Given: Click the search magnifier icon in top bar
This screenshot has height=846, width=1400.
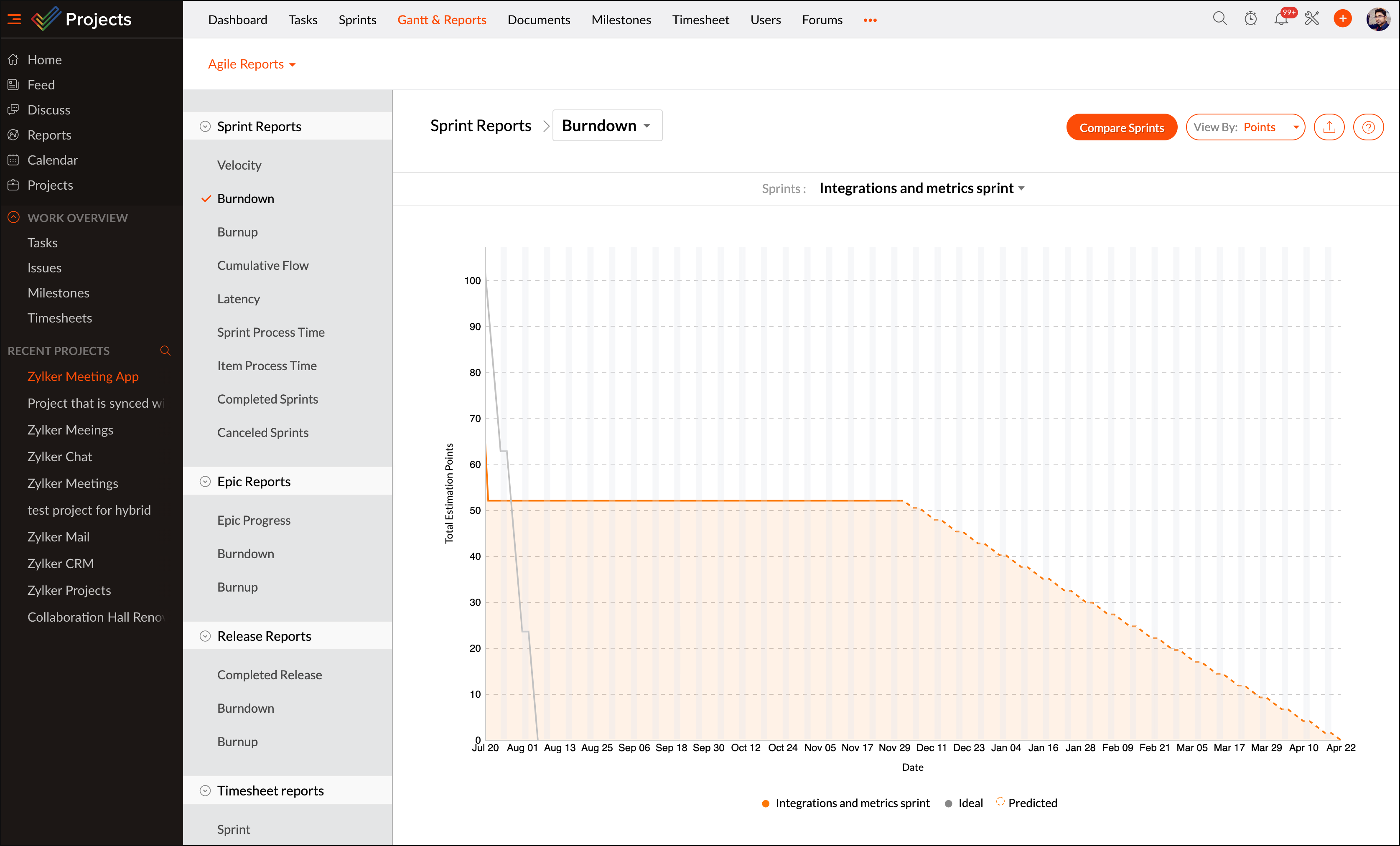Looking at the screenshot, I should [1219, 19].
